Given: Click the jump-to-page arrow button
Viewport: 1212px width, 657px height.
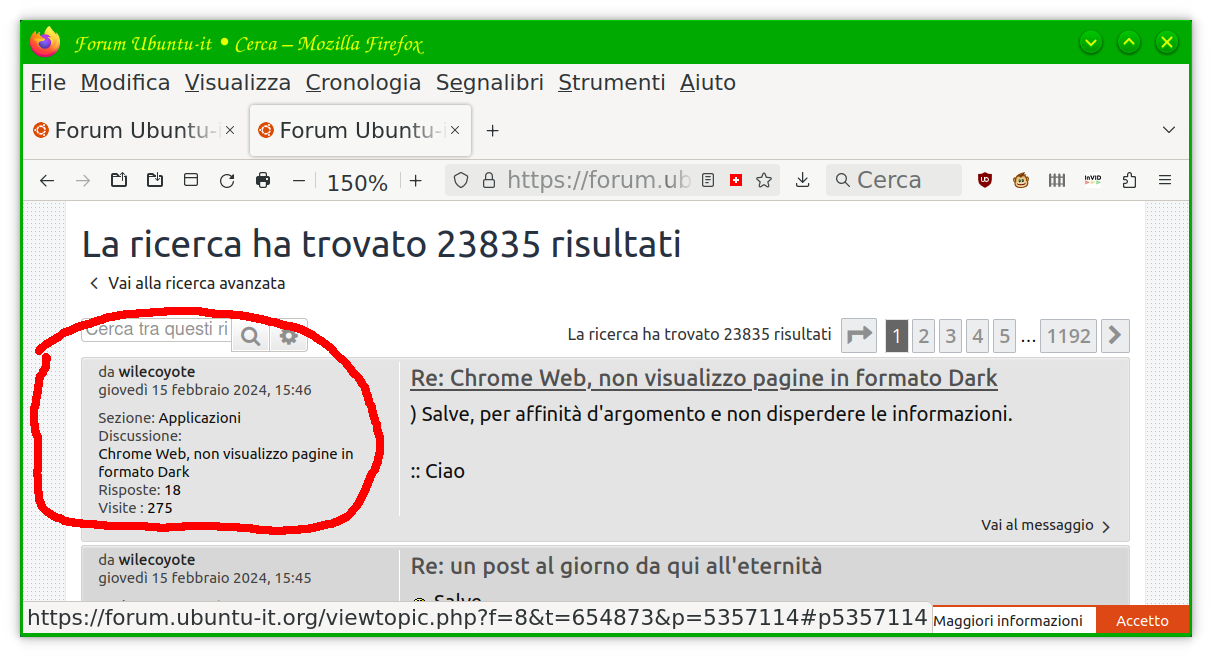Looking at the screenshot, I should (x=859, y=336).
